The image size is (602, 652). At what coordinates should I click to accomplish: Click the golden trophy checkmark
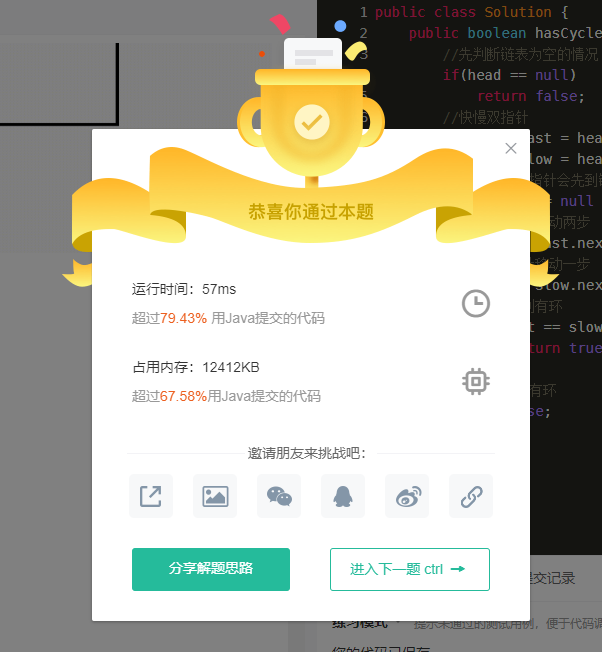312,122
